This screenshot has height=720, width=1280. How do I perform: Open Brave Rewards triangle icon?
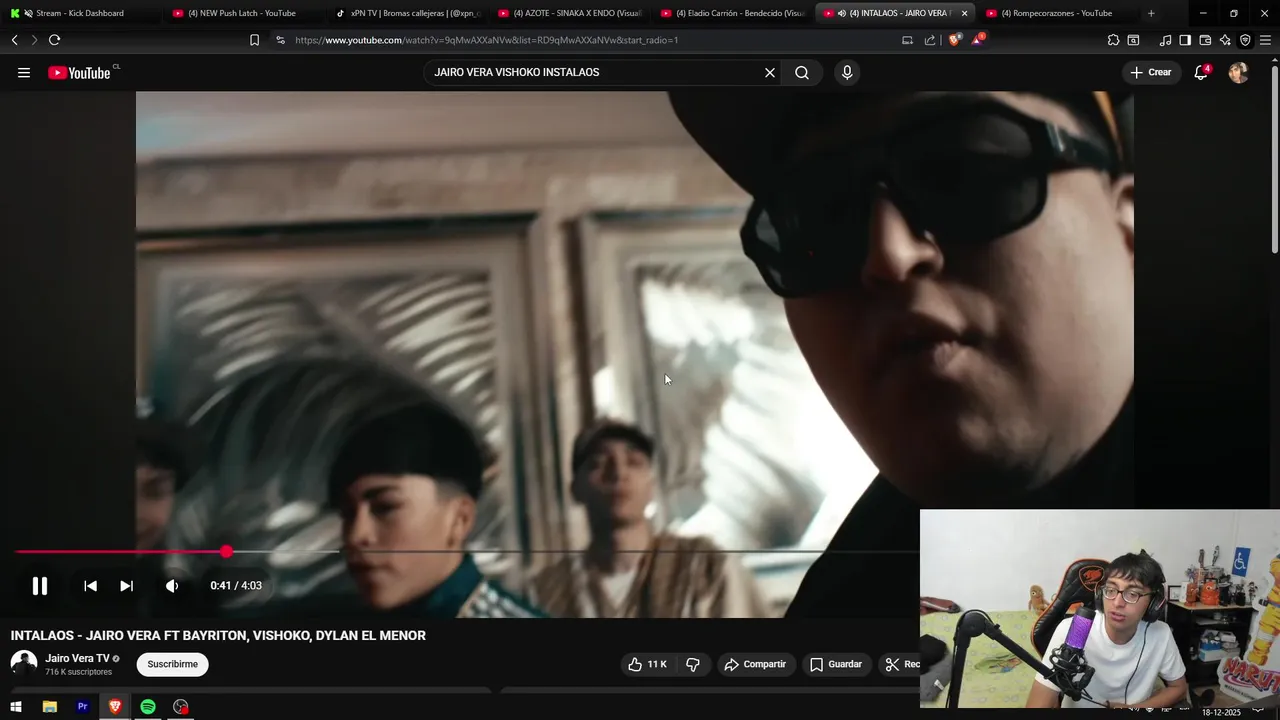(x=978, y=40)
